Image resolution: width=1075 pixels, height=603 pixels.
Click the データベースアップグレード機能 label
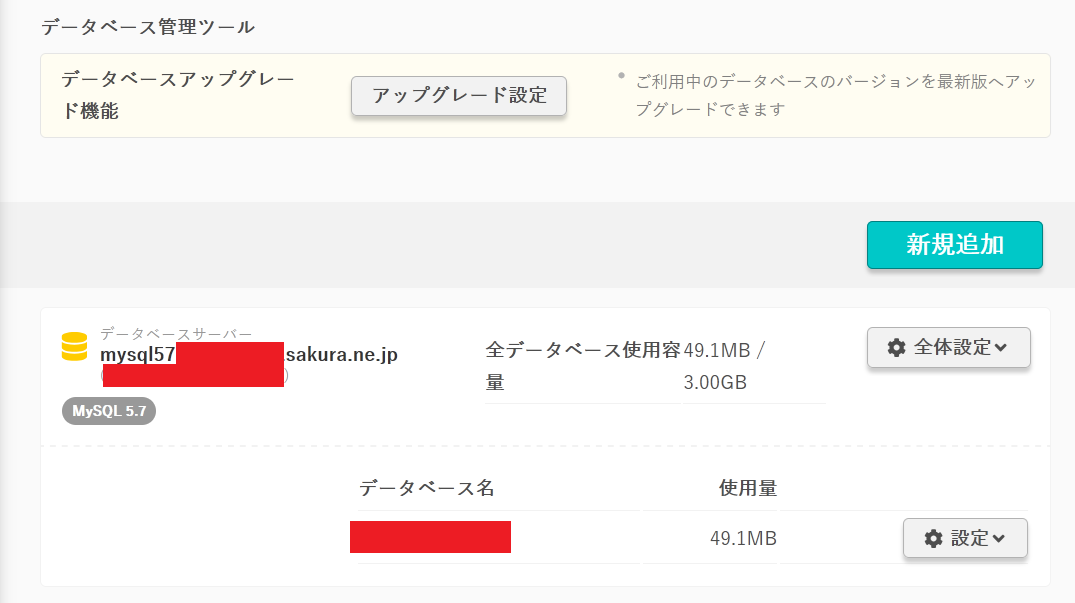(x=177, y=96)
